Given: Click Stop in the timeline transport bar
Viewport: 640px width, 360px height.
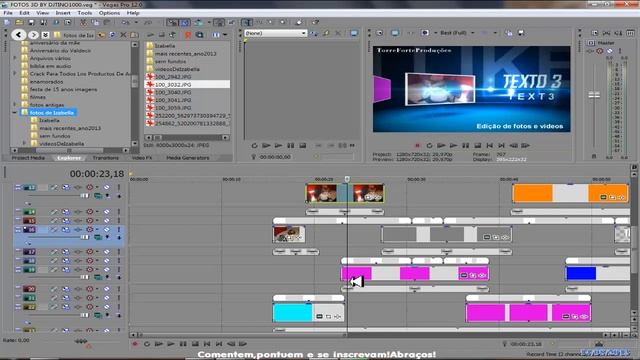Looking at the screenshot, I should (x=195, y=344).
